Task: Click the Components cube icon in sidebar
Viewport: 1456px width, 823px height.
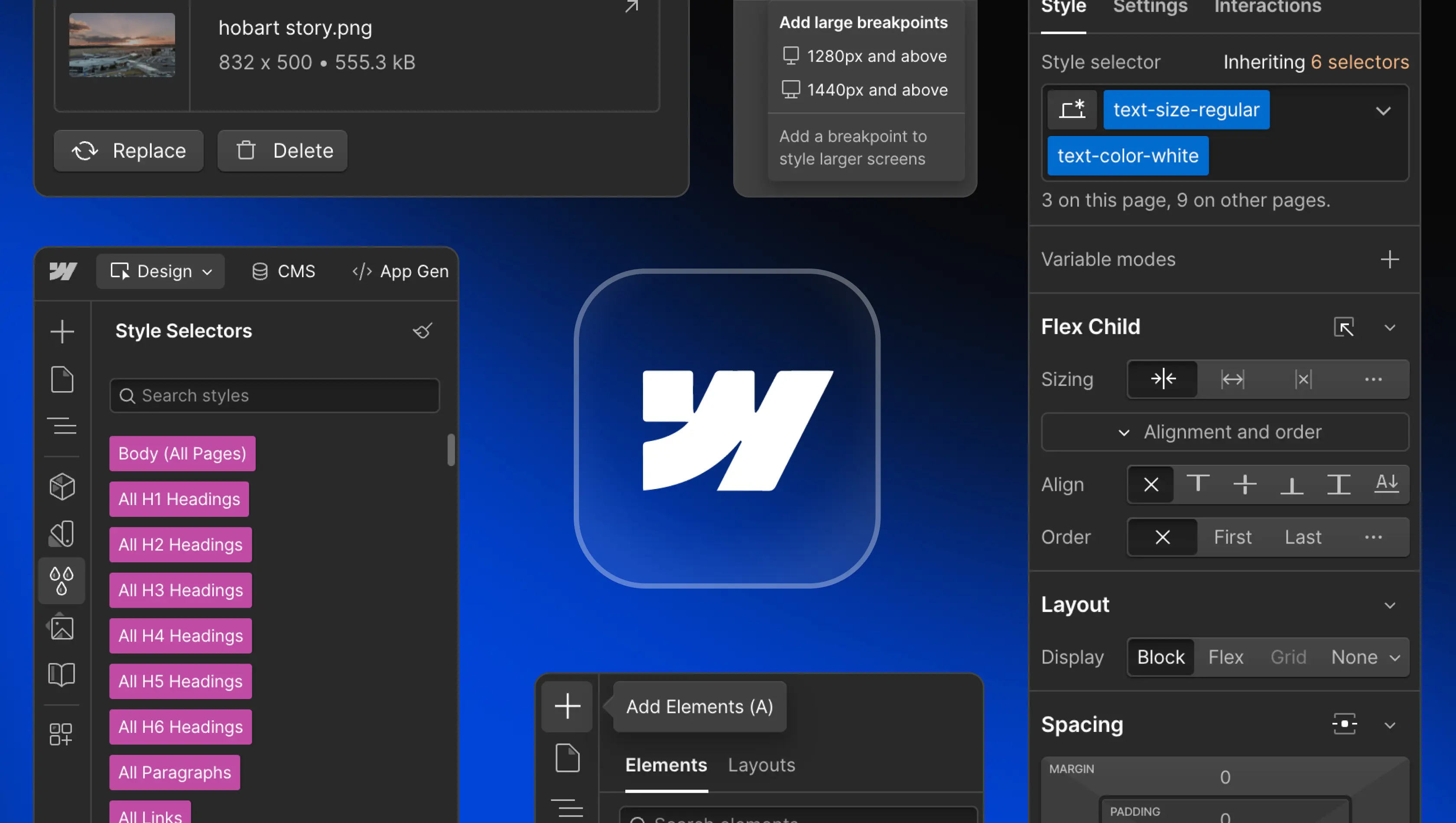Action: coord(62,486)
